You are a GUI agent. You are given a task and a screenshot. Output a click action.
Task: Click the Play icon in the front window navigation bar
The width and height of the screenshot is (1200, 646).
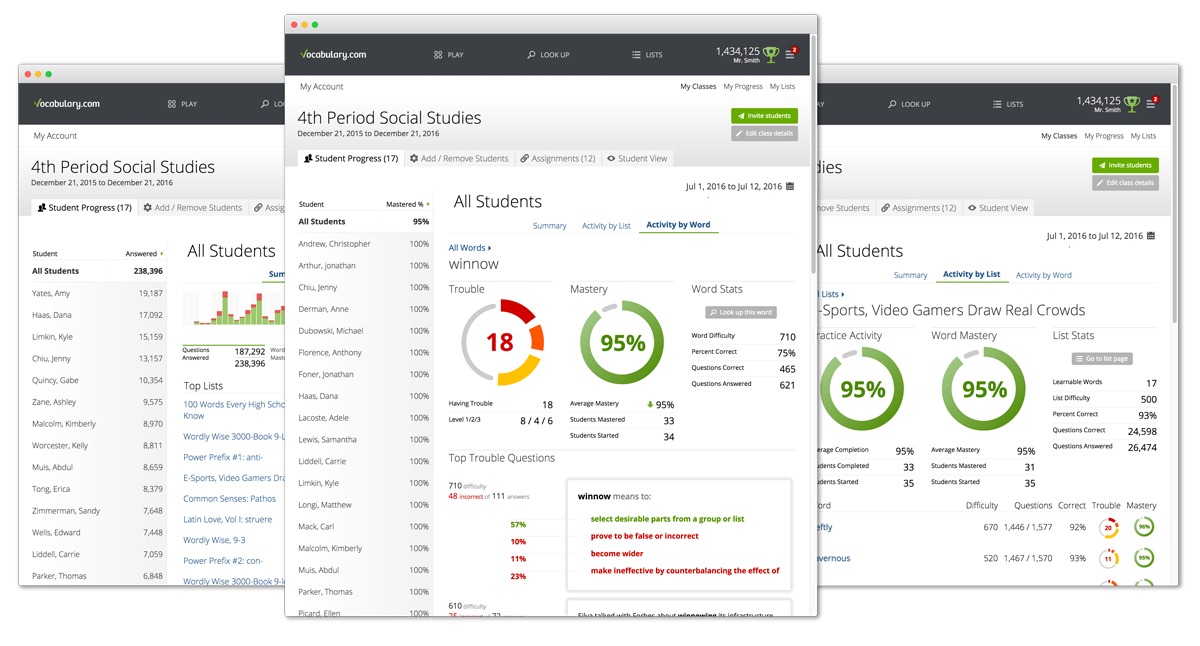[438, 55]
